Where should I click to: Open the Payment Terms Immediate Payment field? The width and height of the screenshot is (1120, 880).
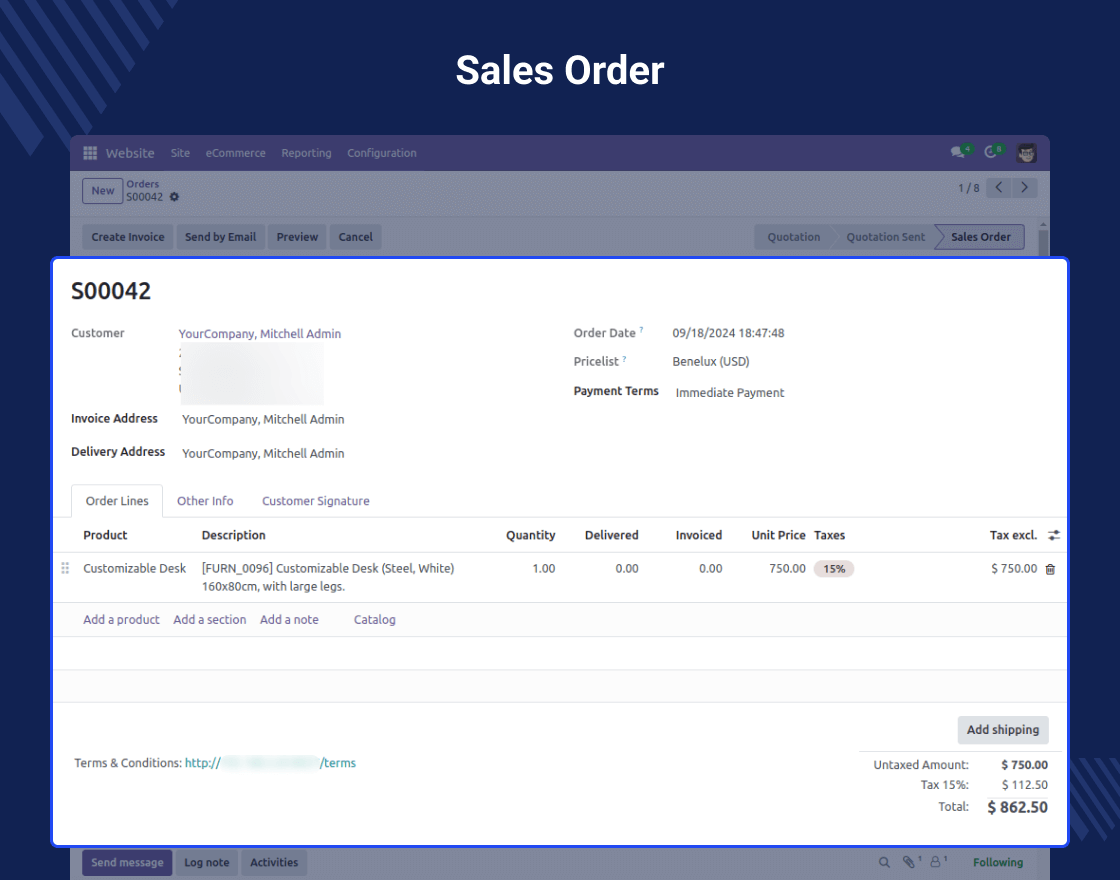pyautogui.click(x=730, y=393)
